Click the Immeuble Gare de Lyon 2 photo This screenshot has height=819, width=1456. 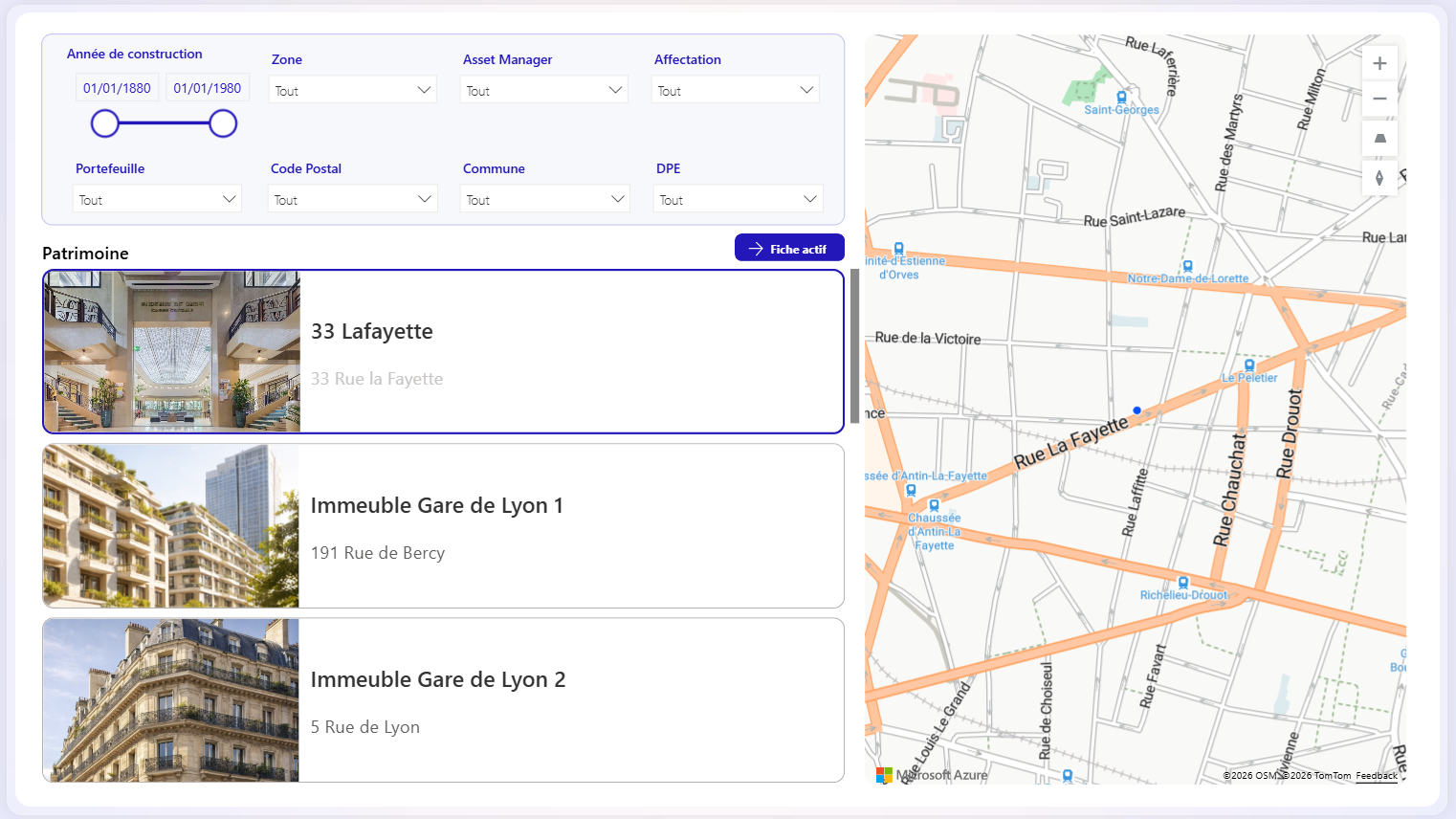[171, 699]
